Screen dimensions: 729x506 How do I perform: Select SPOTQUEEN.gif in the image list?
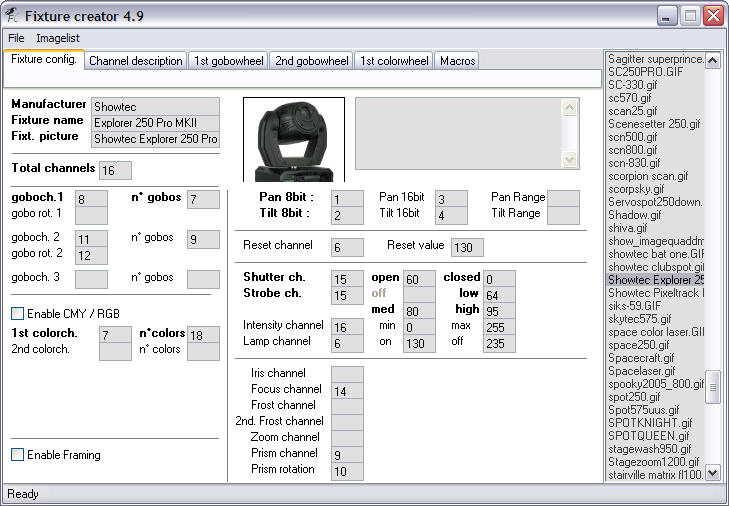656,436
